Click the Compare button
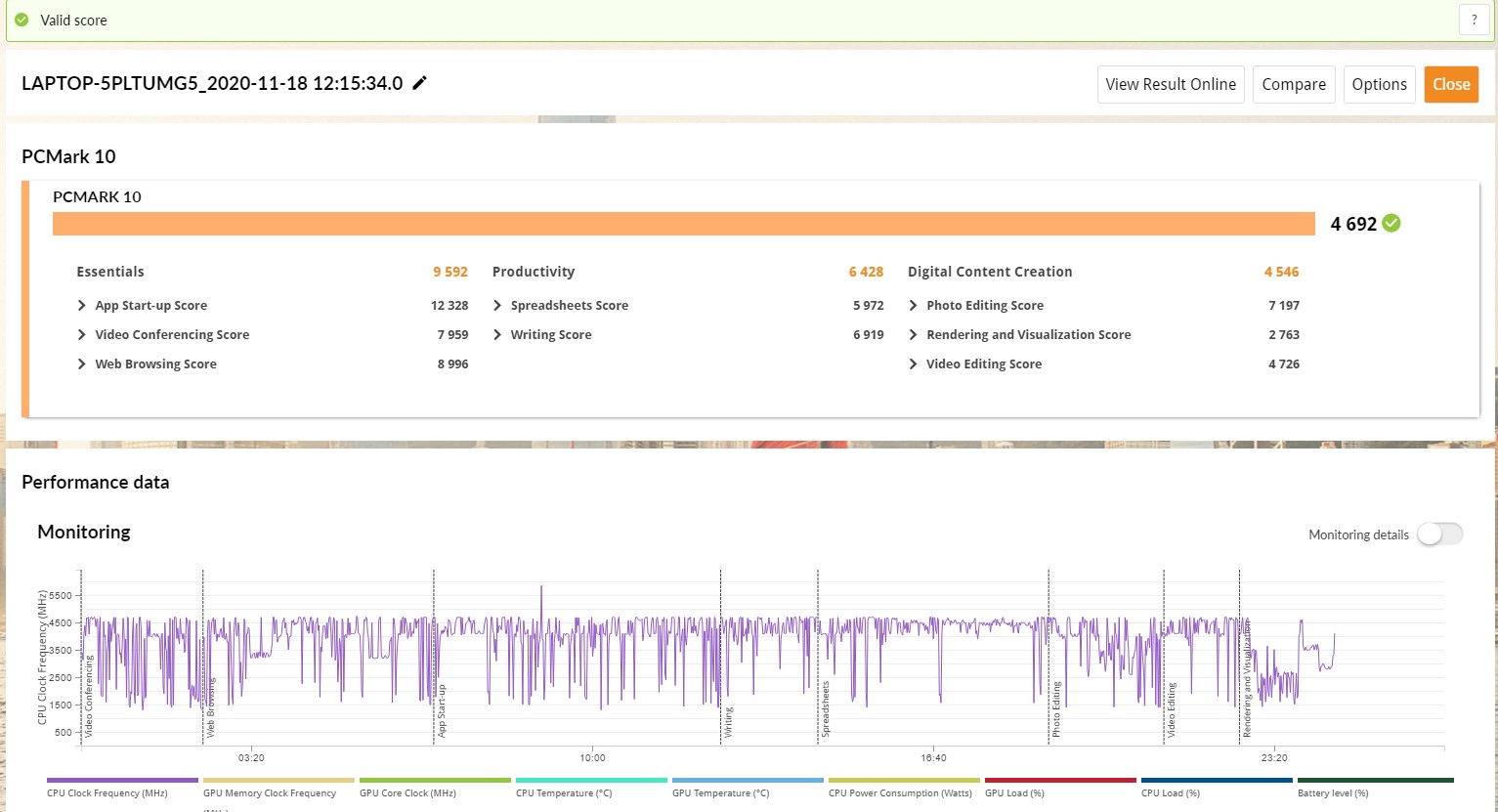This screenshot has width=1498, height=812. 1294,84
